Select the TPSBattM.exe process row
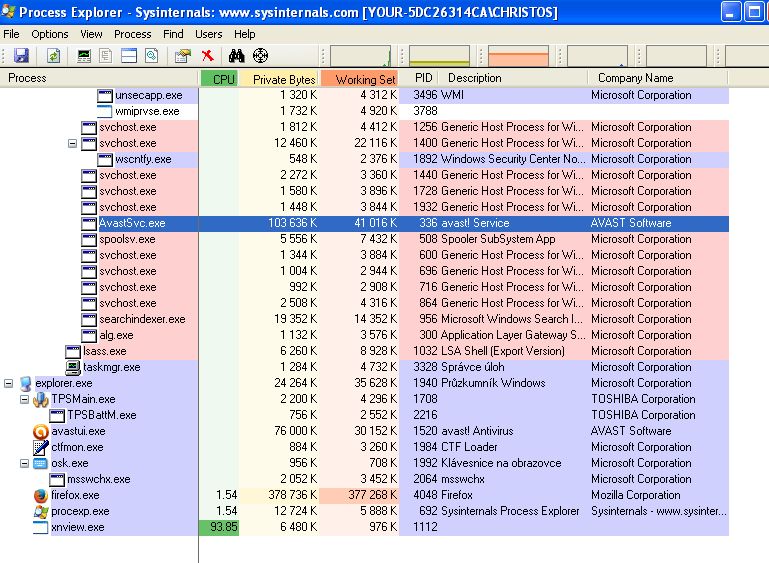 click(x=364, y=415)
